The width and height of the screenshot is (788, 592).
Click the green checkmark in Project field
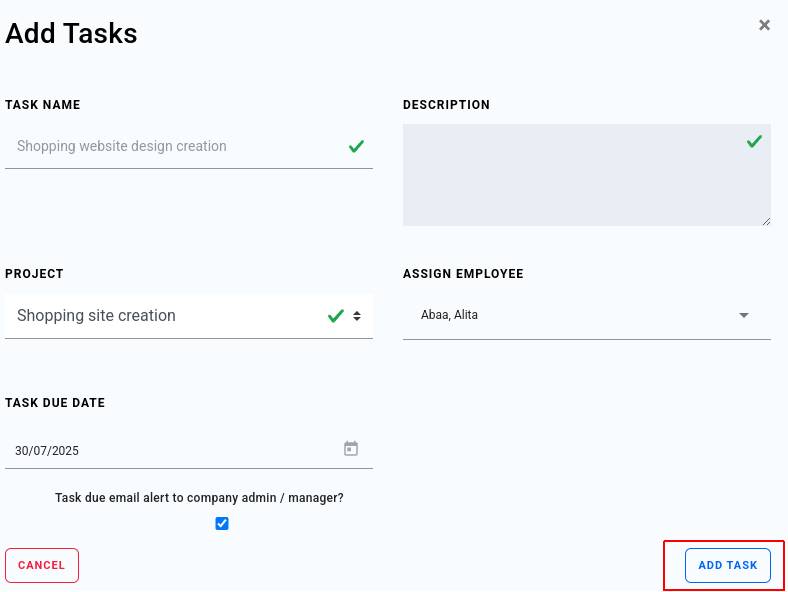[336, 316]
